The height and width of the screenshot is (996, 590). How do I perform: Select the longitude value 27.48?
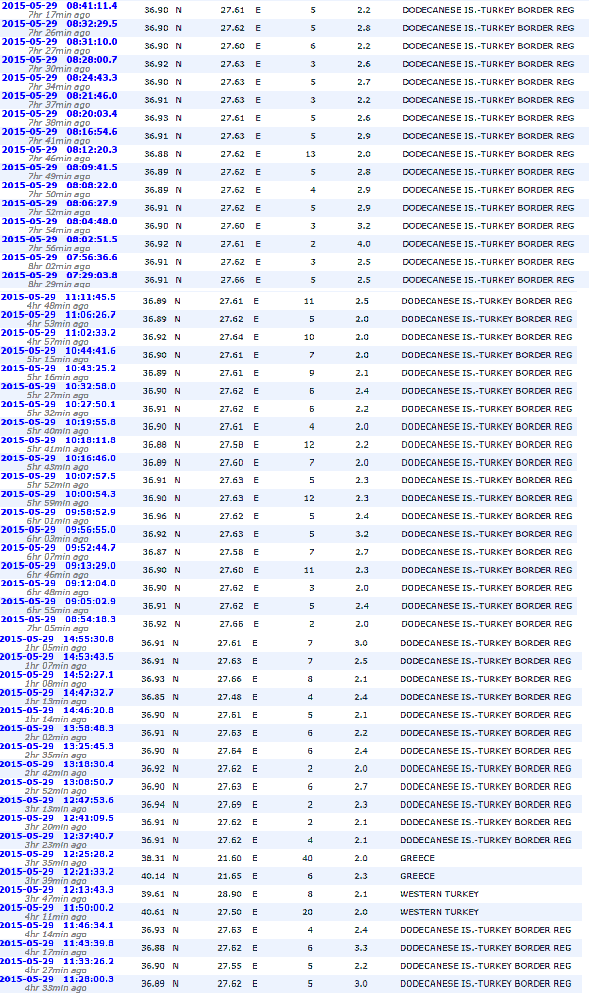229,697
